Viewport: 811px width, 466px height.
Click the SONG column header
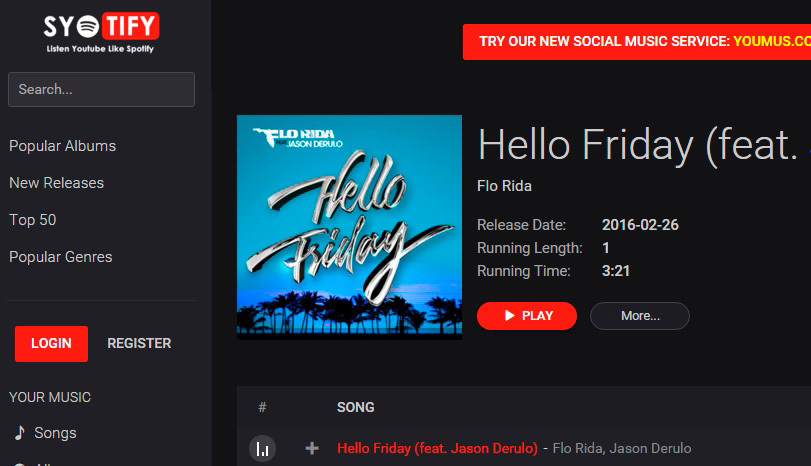[x=356, y=407]
